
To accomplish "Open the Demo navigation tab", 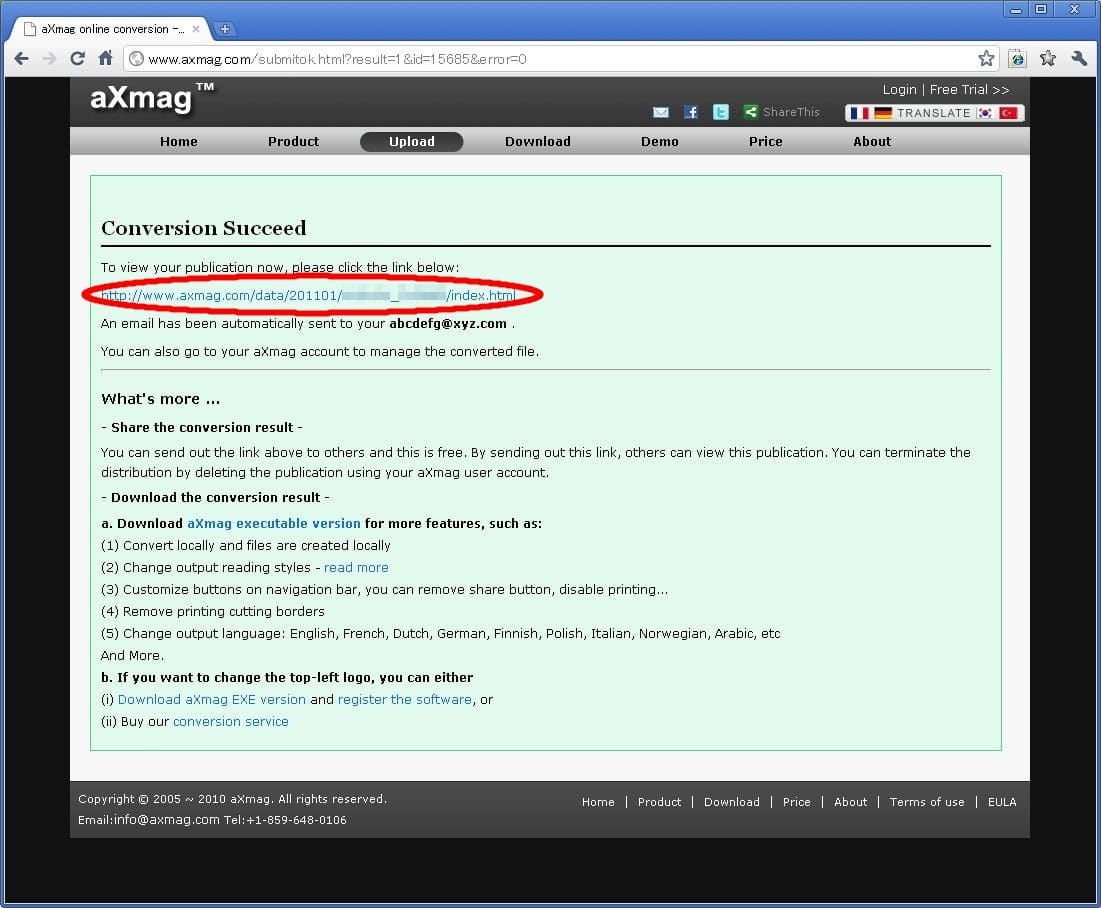I will (659, 142).
